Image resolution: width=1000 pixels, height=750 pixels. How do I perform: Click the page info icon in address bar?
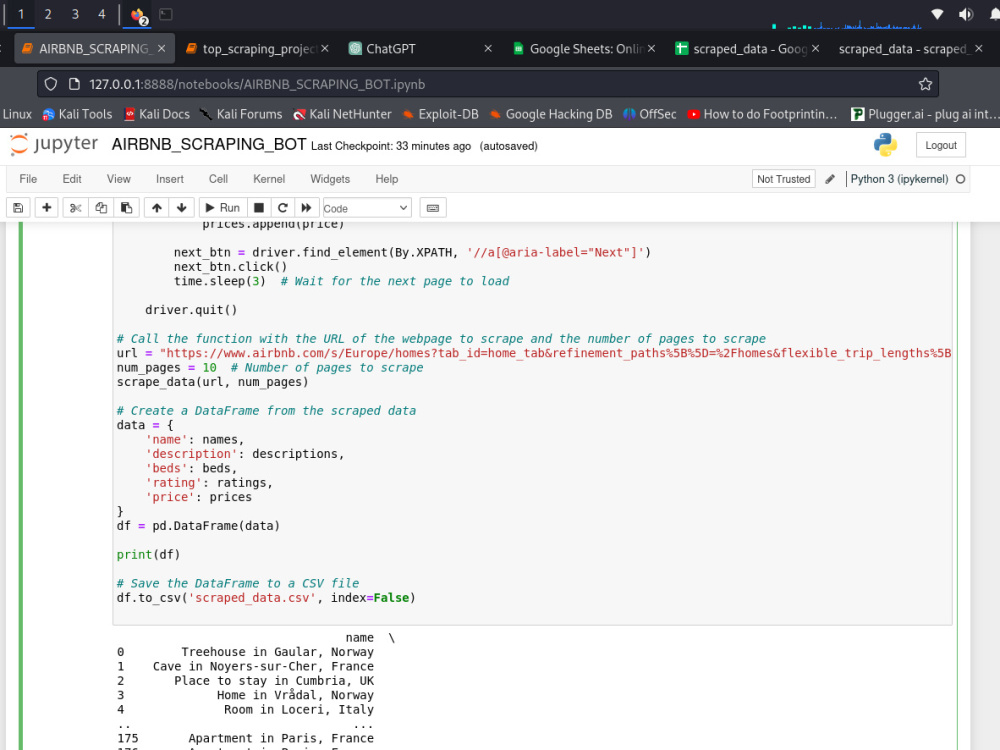pos(74,84)
